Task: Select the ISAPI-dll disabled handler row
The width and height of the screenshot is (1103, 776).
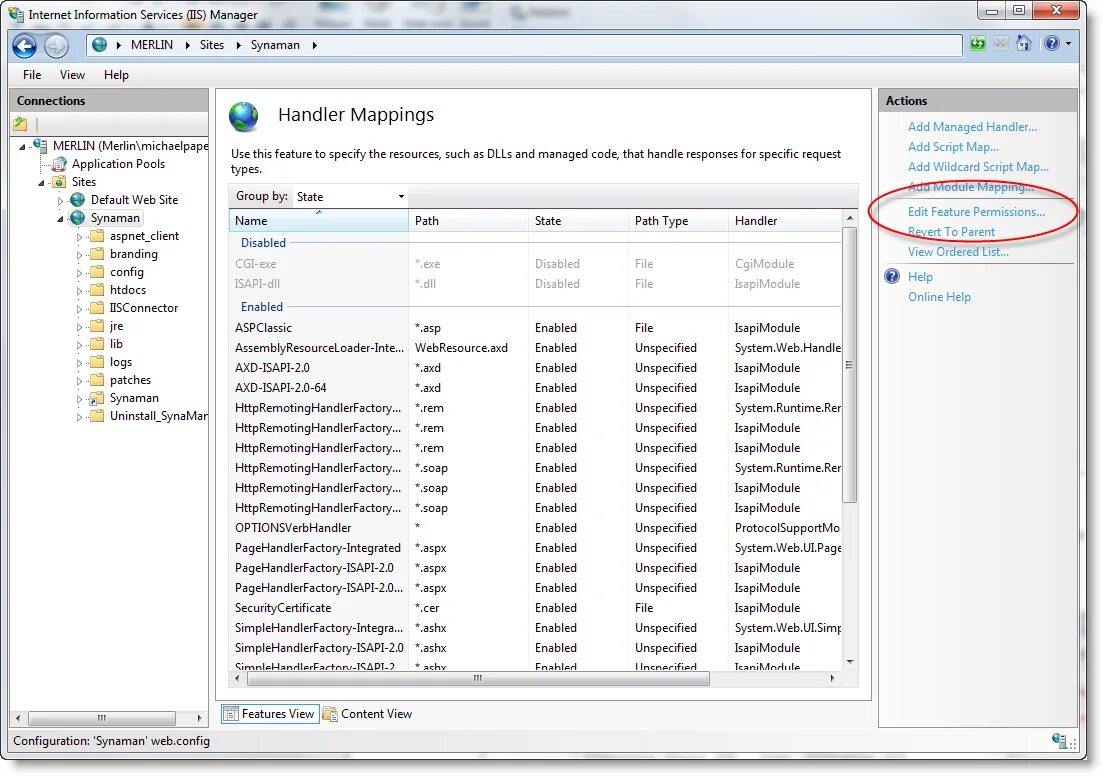Action: (x=535, y=284)
